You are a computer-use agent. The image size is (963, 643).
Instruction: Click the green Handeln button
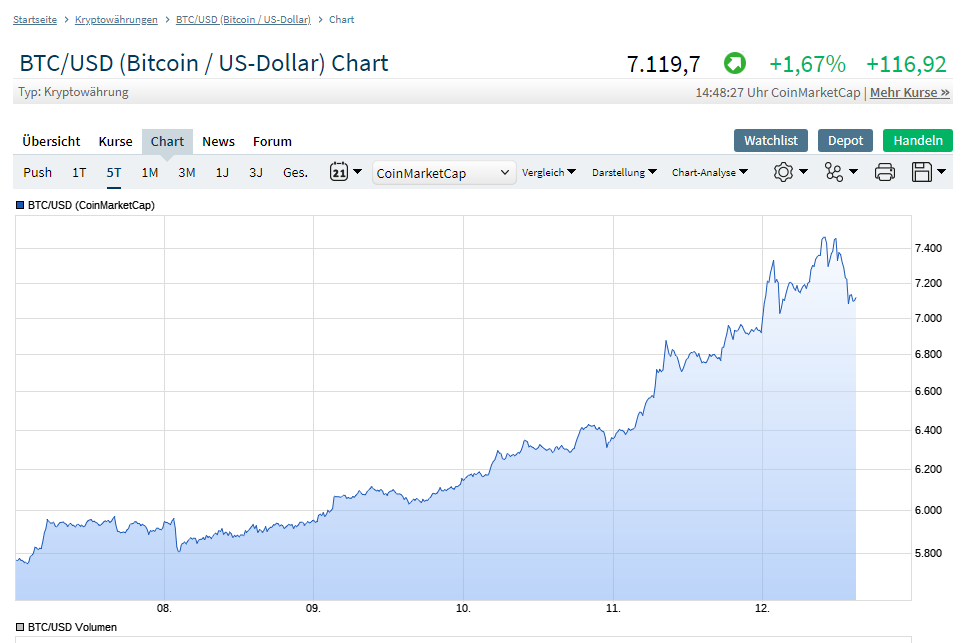point(917,140)
